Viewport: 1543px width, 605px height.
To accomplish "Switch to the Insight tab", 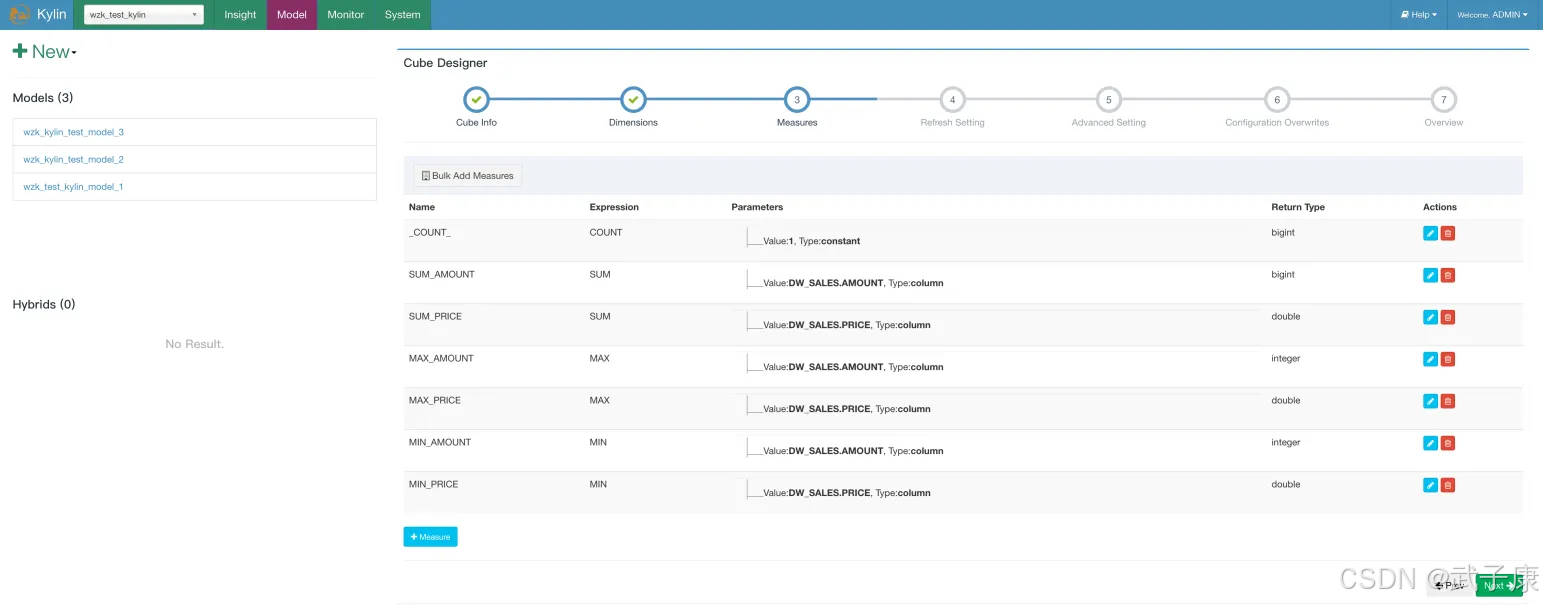I will pyautogui.click(x=240, y=15).
